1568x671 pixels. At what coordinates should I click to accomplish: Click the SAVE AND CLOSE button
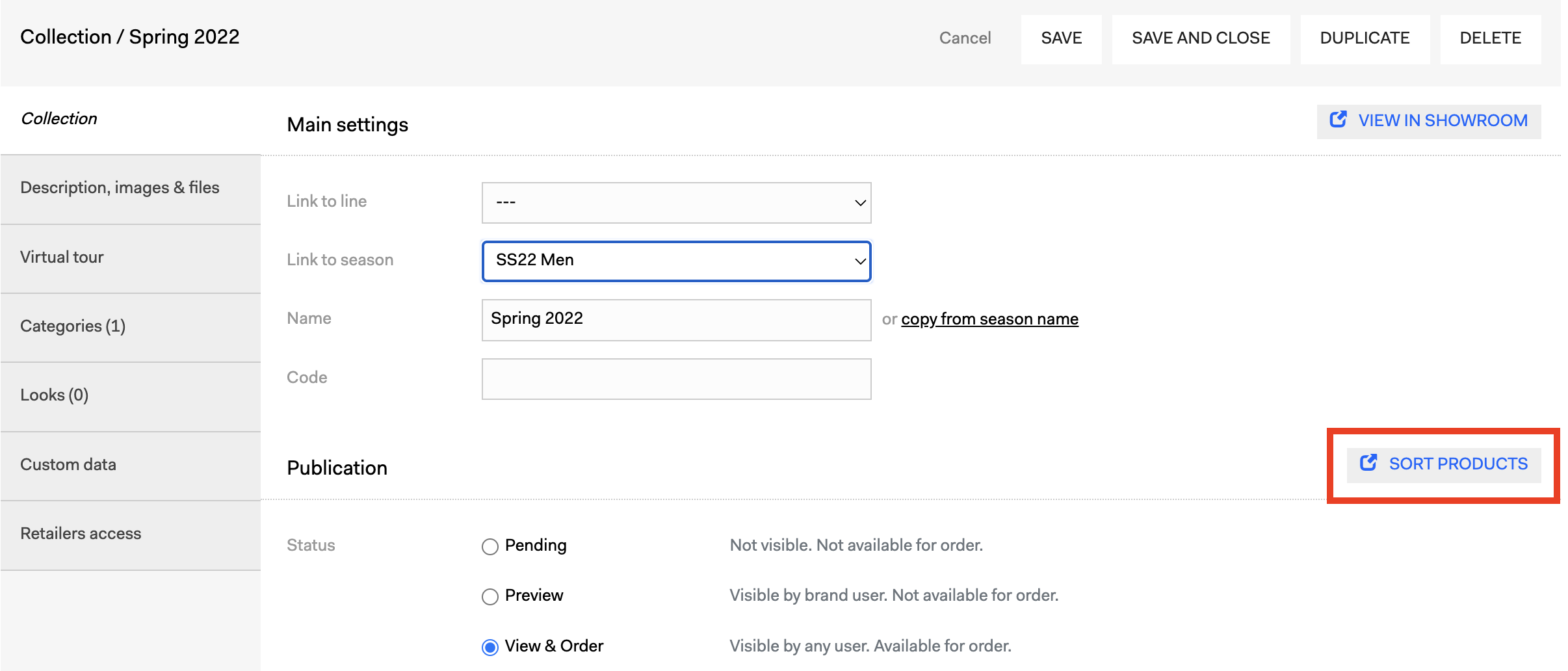(x=1201, y=39)
